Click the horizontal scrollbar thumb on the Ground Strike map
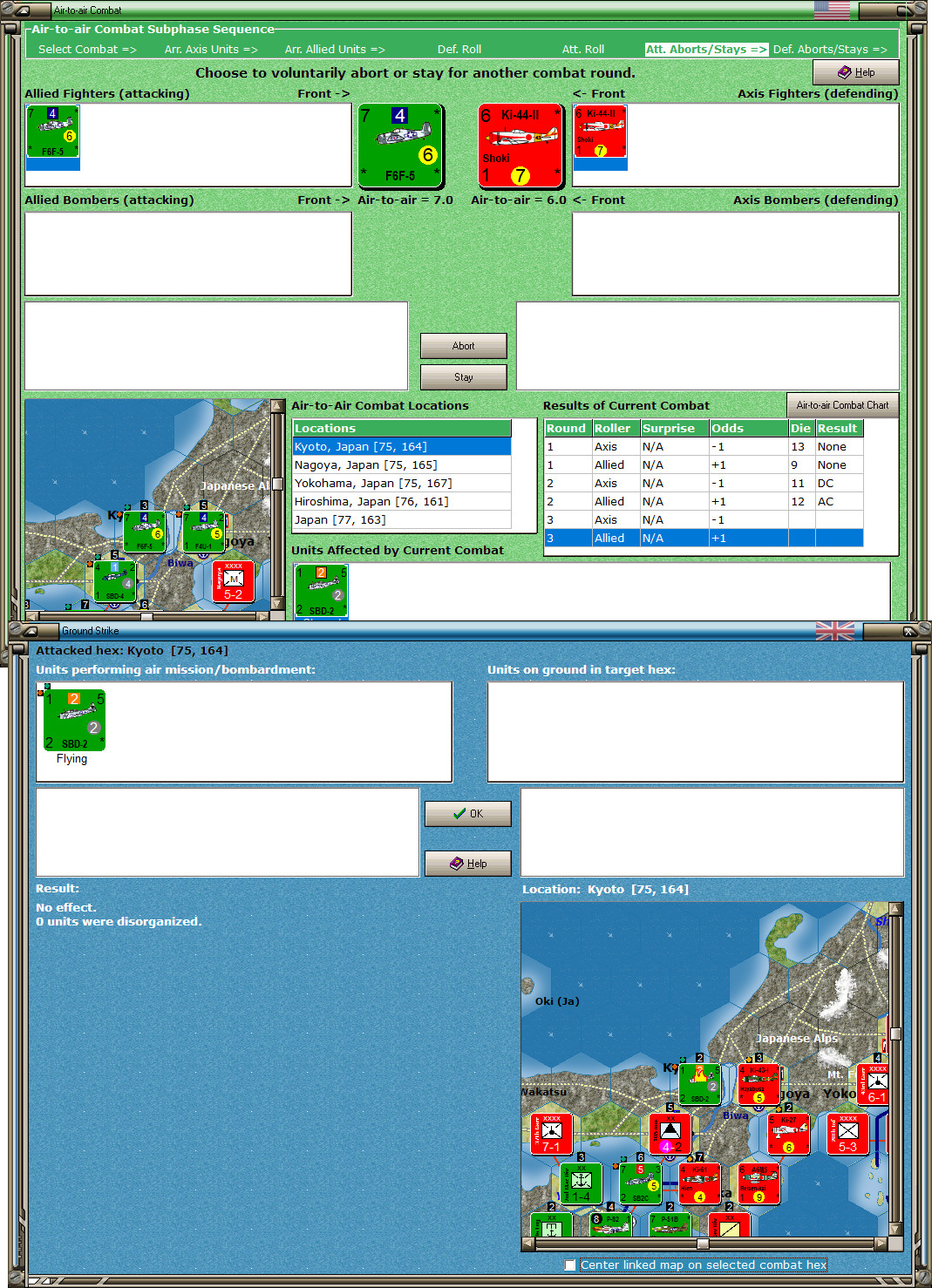Viewport: 932px width, 1288px height. point(703,1244)
